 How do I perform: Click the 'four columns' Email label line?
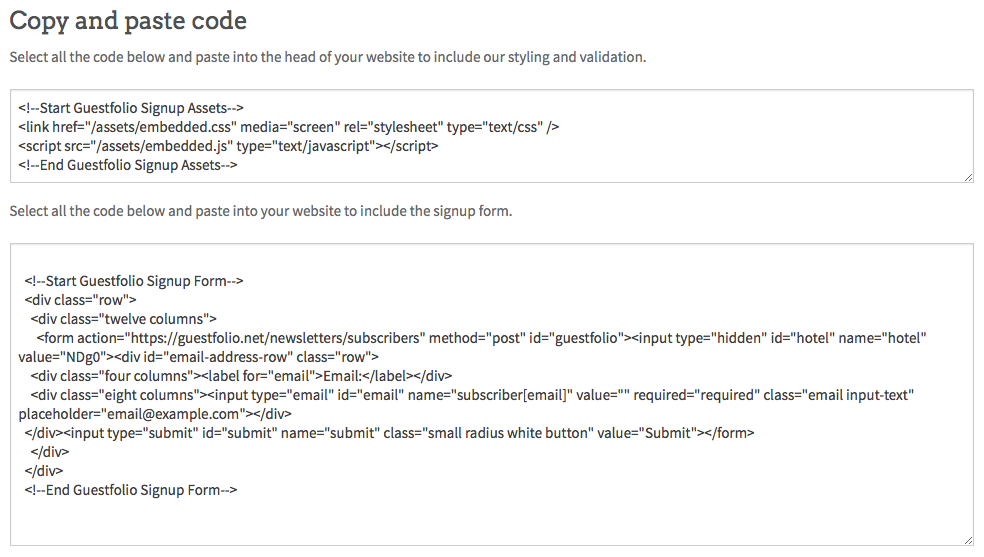coord(241,376)
